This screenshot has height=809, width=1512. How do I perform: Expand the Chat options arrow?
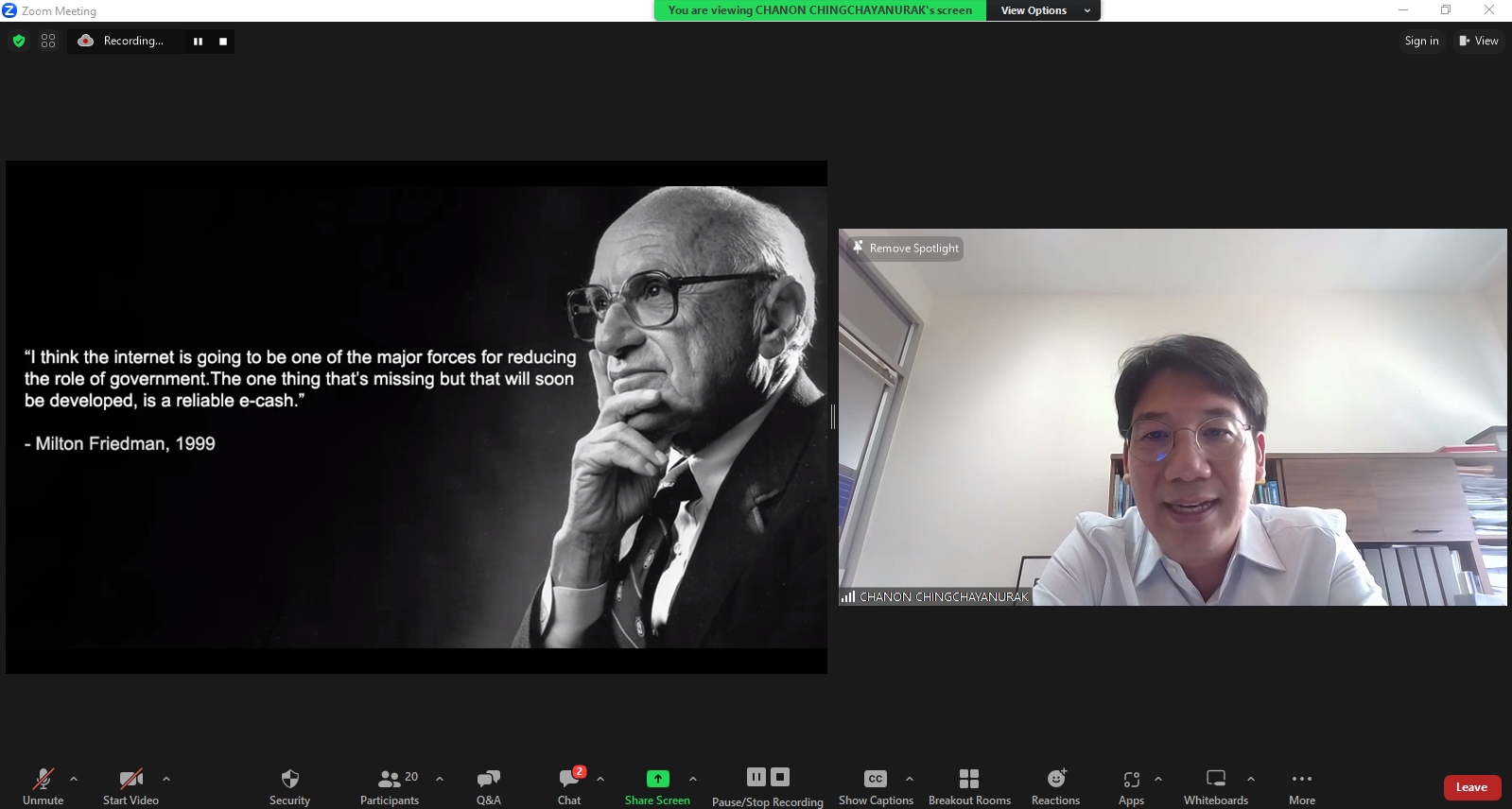(600, 780)
